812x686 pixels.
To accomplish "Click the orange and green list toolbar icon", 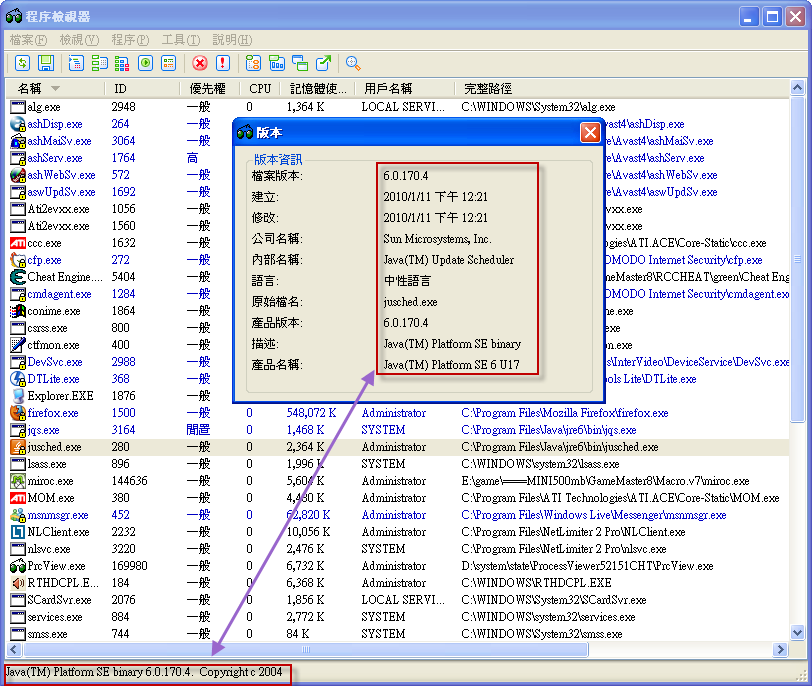I will pos(169,63).
